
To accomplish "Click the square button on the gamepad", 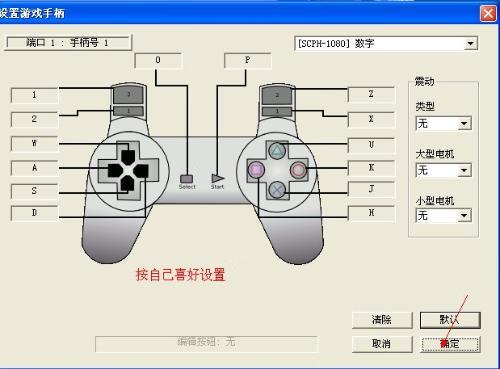I will [256, 170].
